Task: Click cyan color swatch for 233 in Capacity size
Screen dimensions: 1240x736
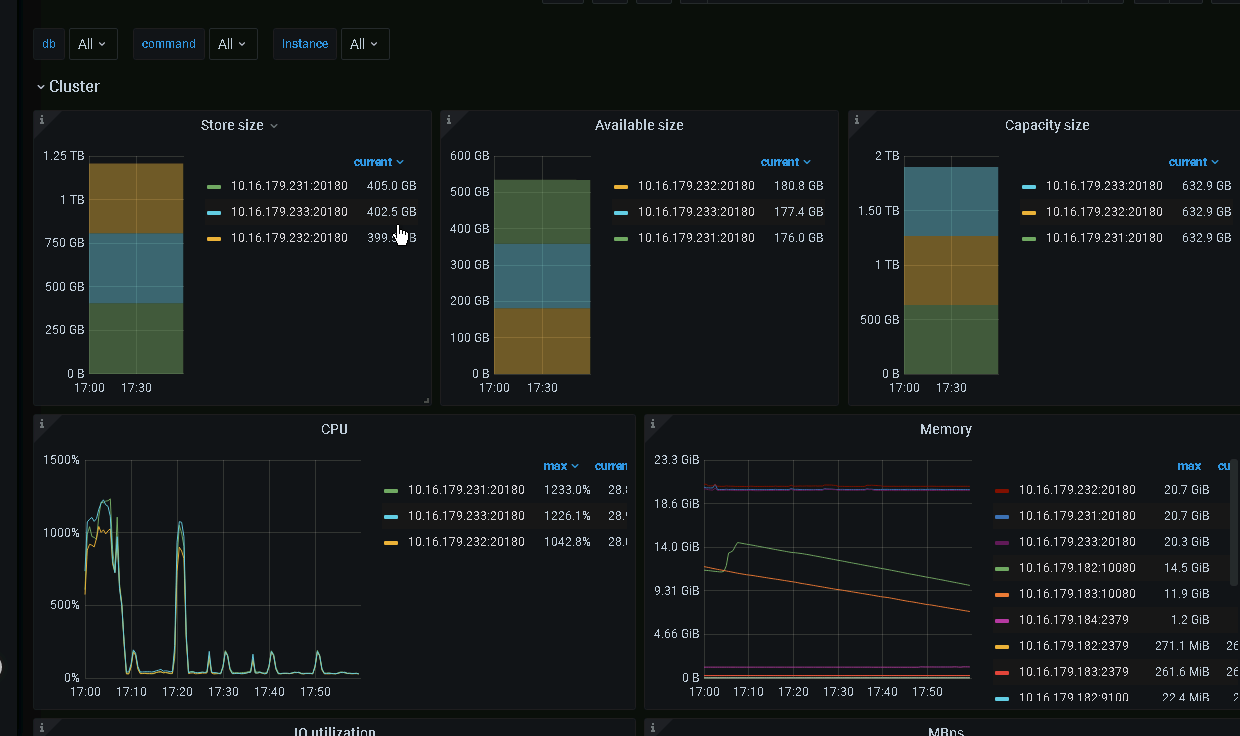Action: [x=1029, y=186]
